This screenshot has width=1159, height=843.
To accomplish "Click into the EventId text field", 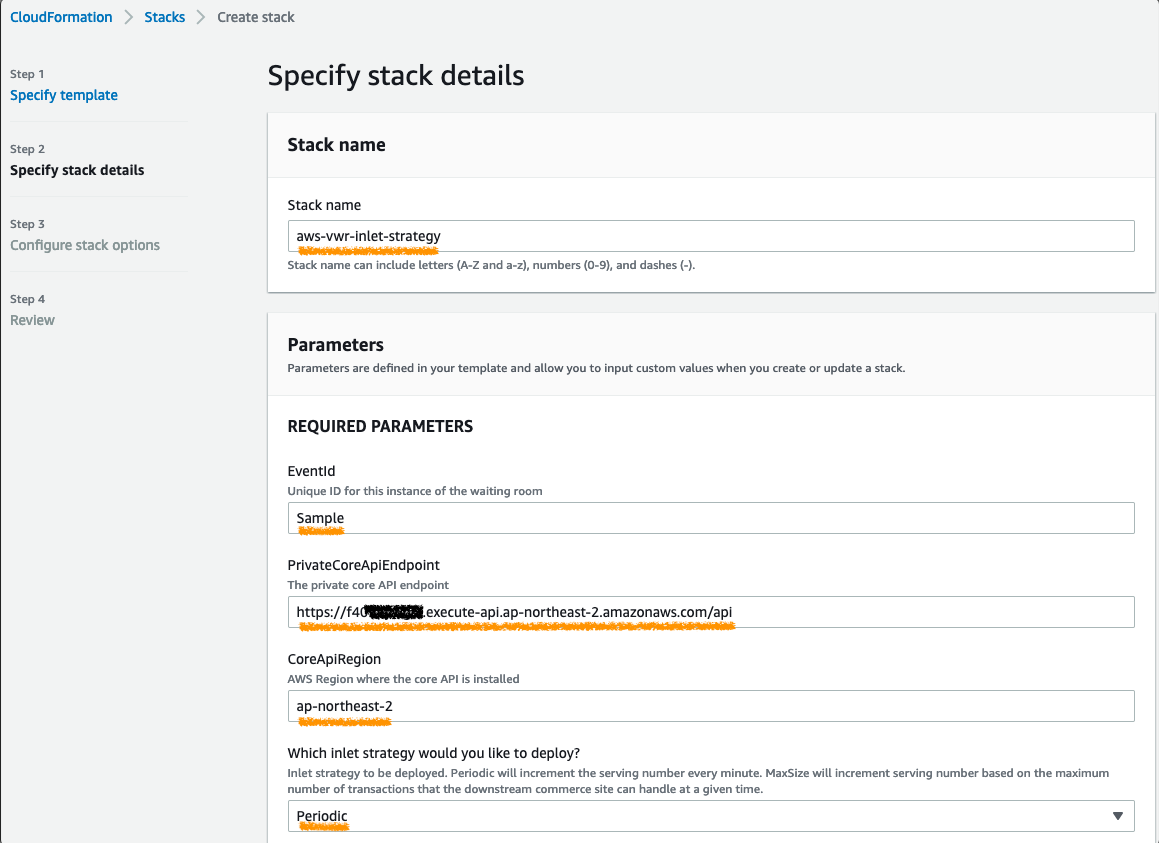I will coord(710,518).
